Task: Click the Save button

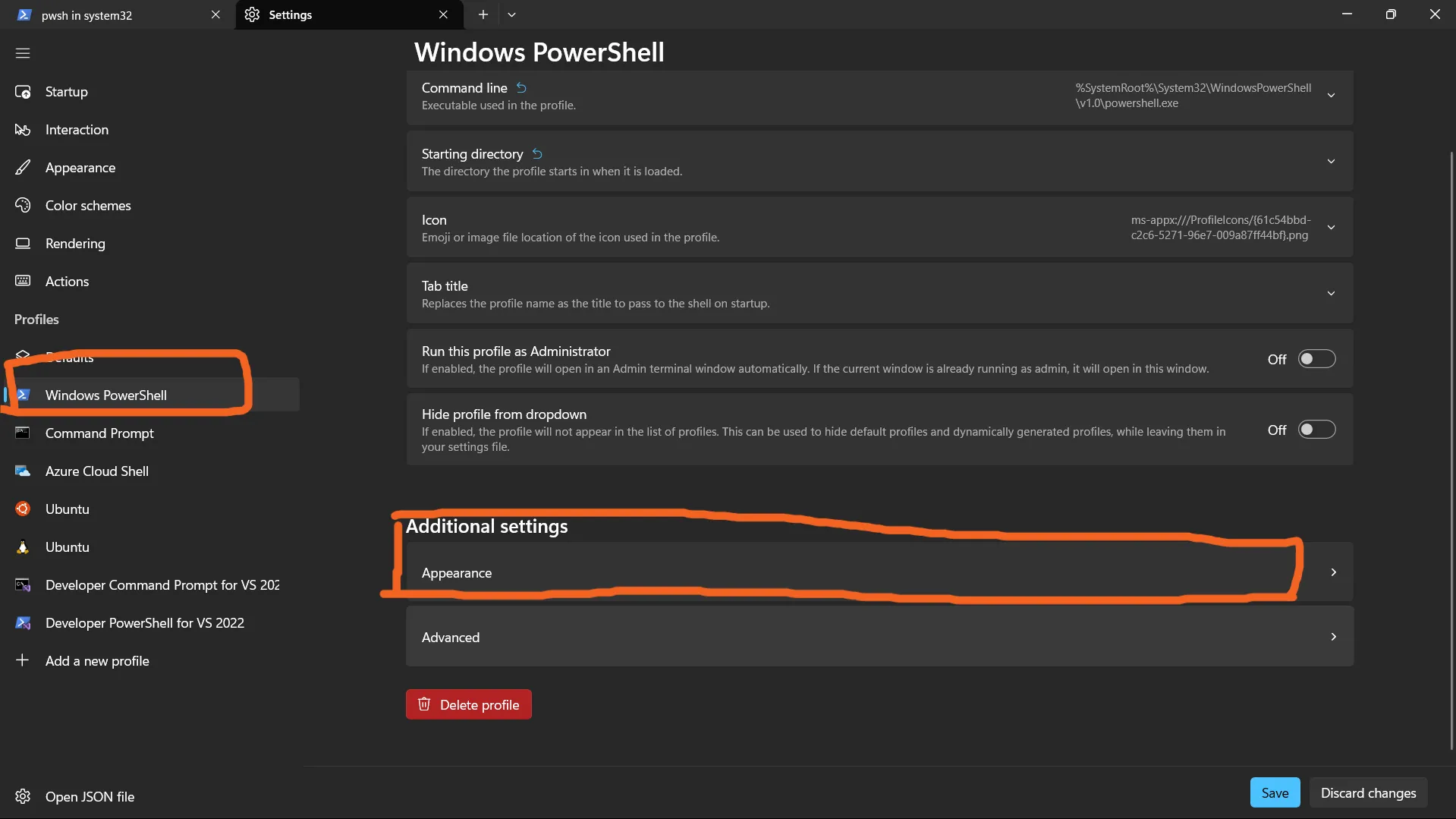Action: [x=1275, y=792]
